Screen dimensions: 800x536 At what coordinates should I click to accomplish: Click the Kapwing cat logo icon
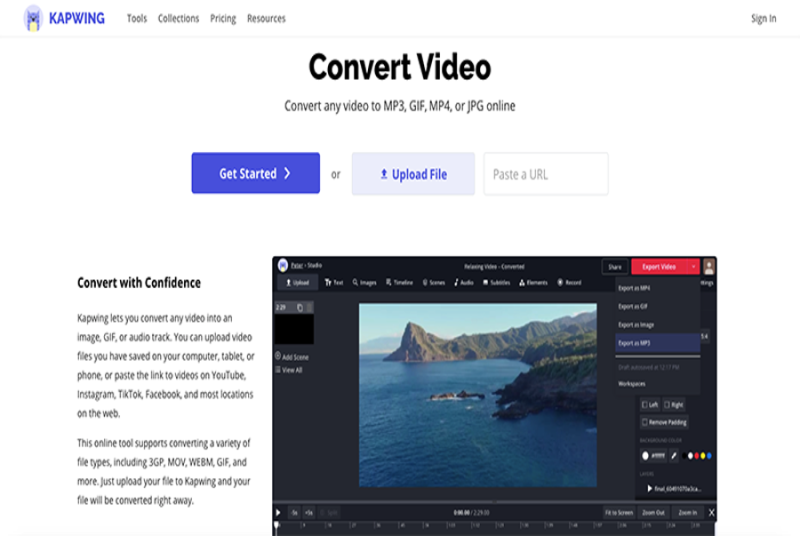pos(33,18)
